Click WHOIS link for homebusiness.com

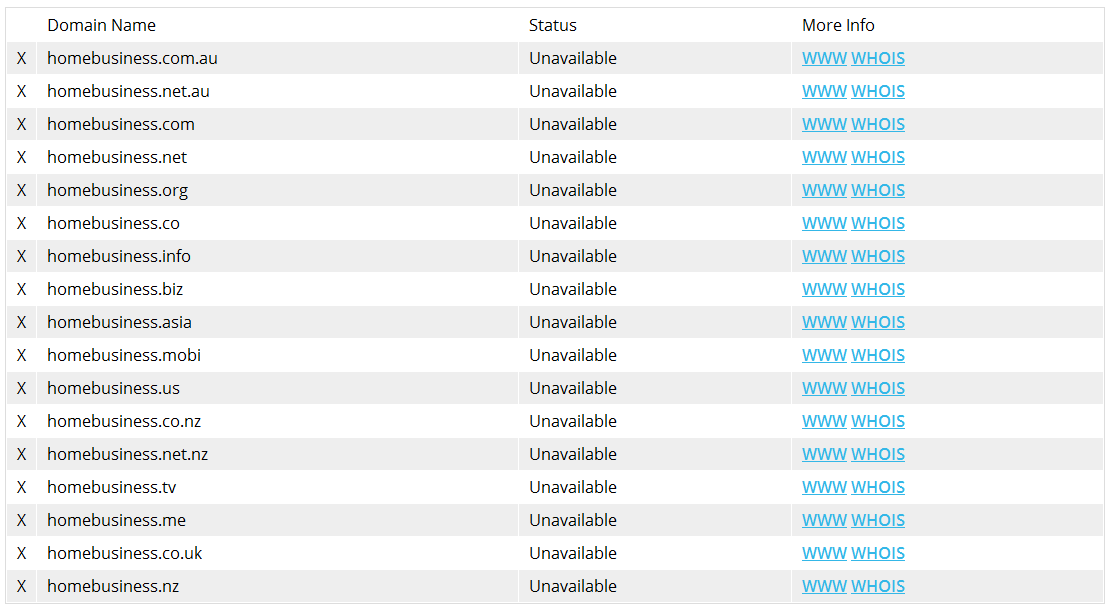878,124
